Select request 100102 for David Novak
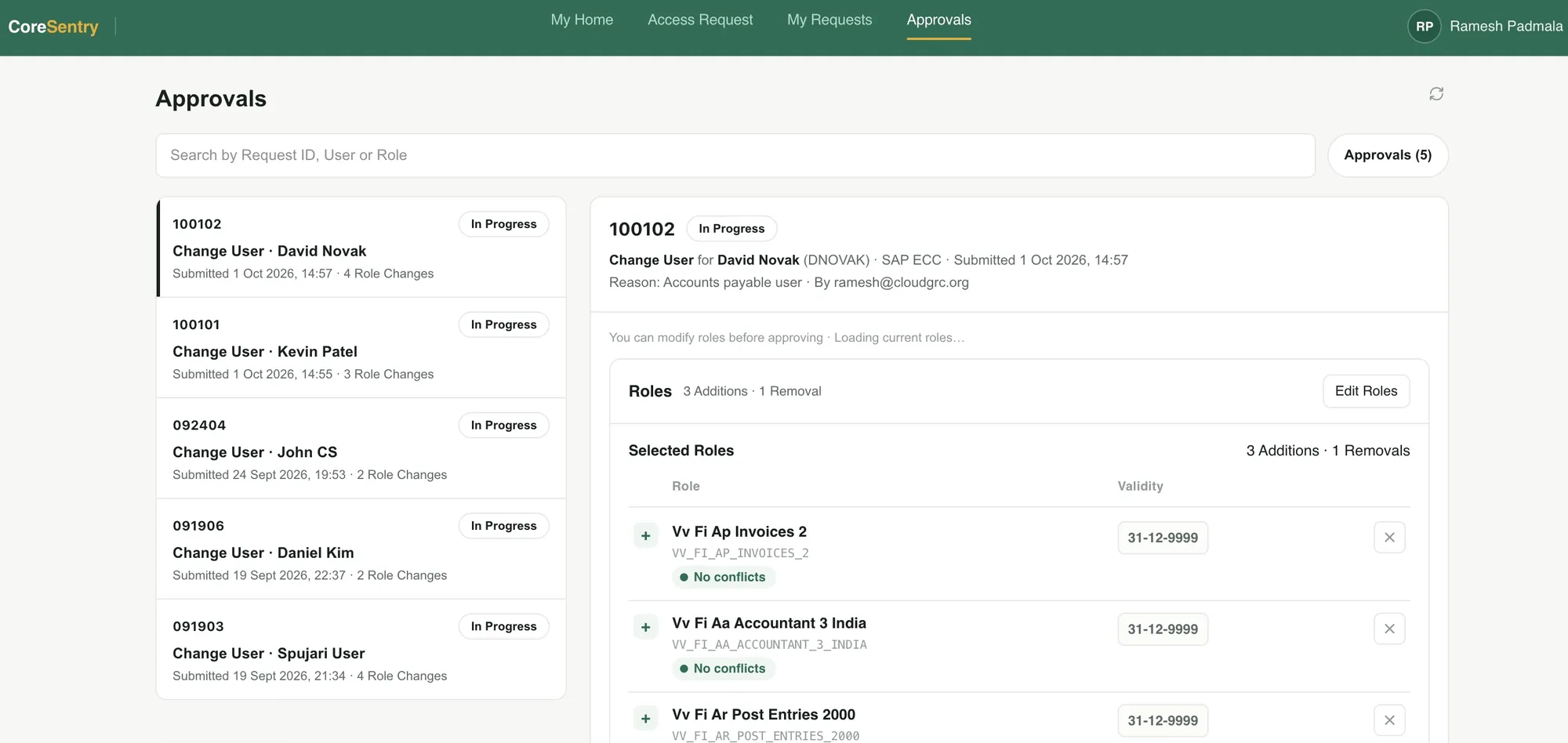This screenshot has height=743, width=1568. click(x=361, y=247)
